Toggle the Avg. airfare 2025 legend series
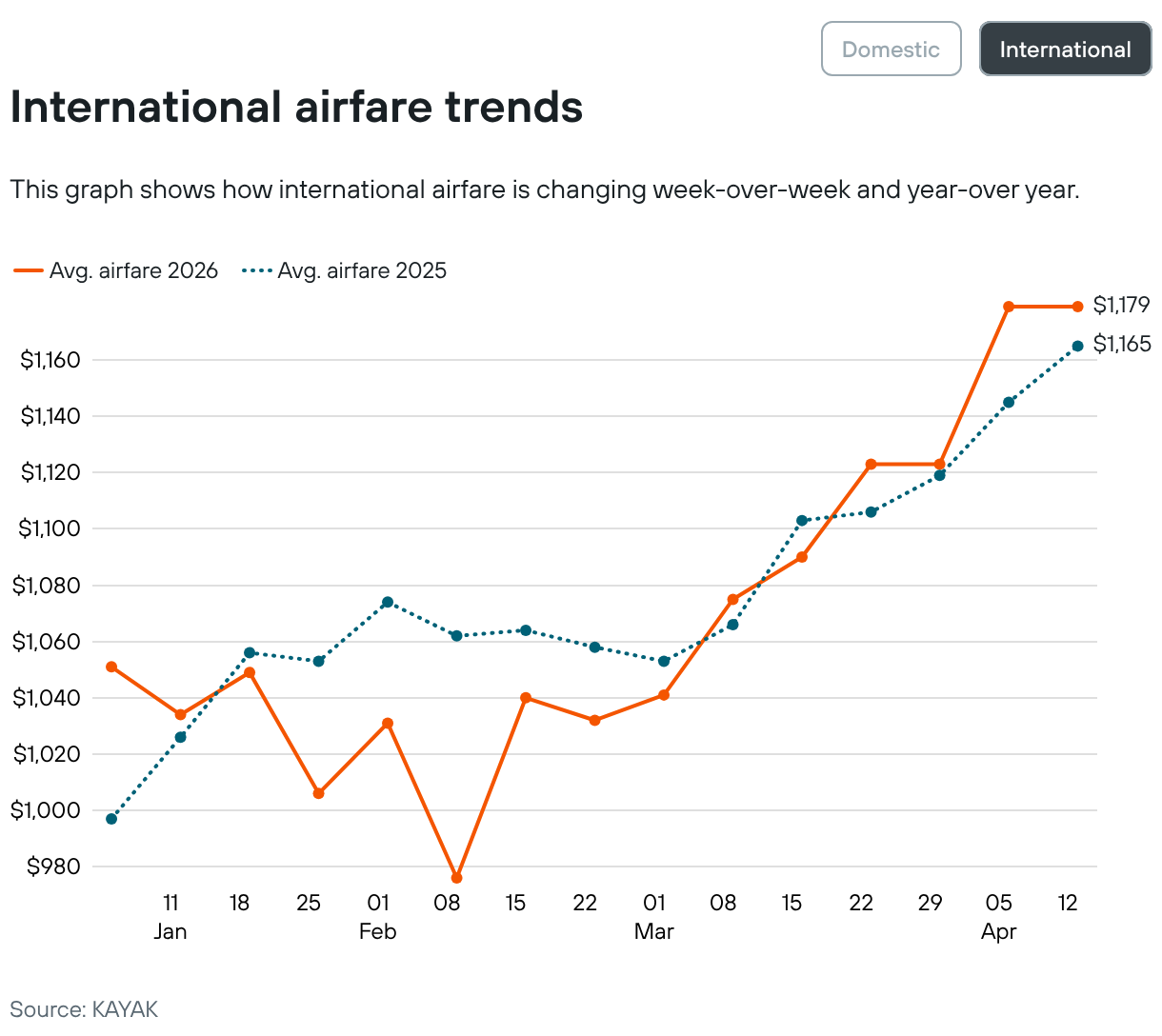Image resolution: width=1162 pixels, height=1036 pixels. click(x=345, y=270)
